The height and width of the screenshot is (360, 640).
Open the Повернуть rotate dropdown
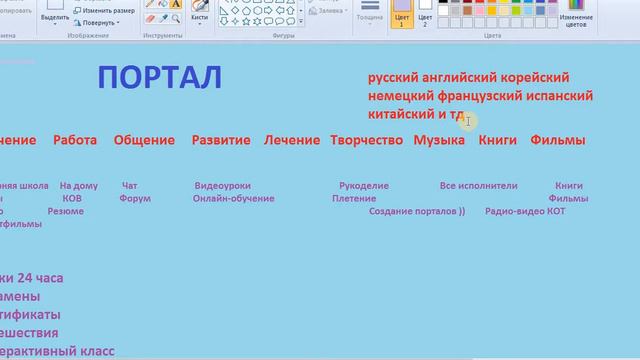(x=97, y=23)
